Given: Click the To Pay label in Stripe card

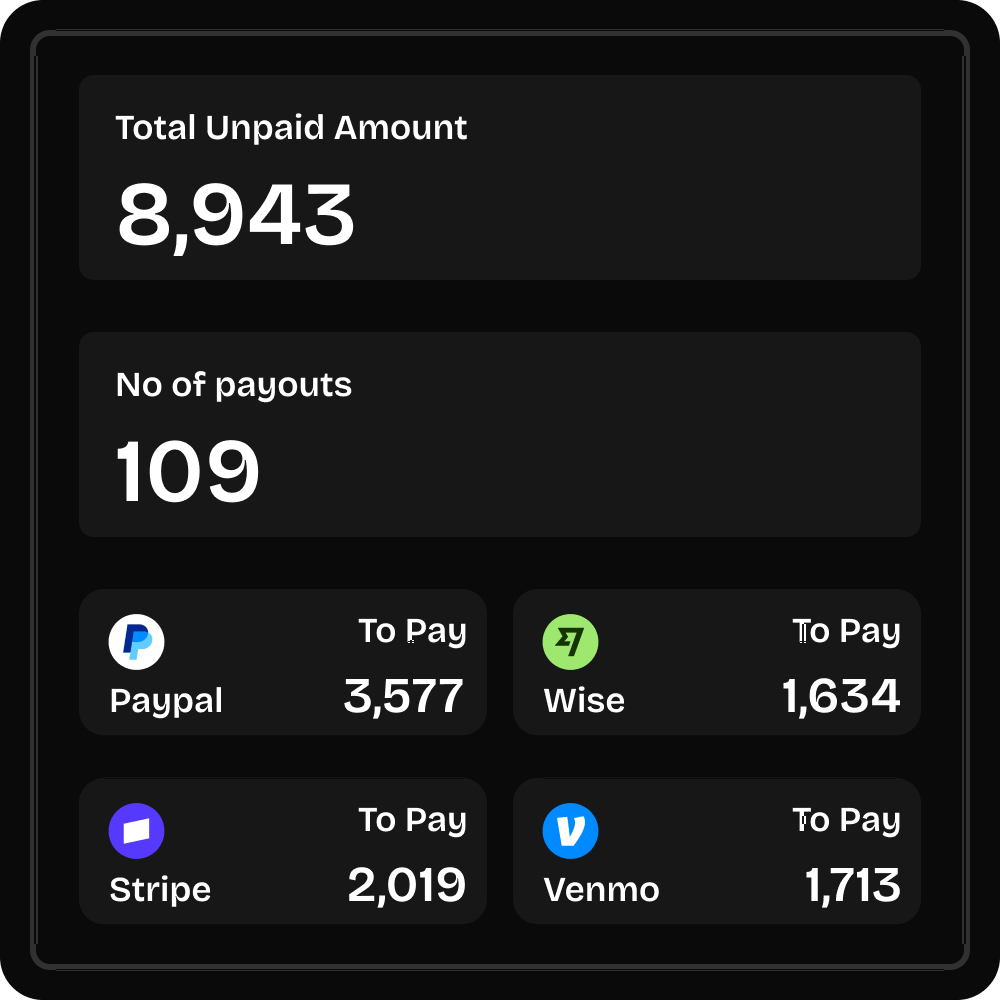Looking at the screenshot, I should (412, 821).
